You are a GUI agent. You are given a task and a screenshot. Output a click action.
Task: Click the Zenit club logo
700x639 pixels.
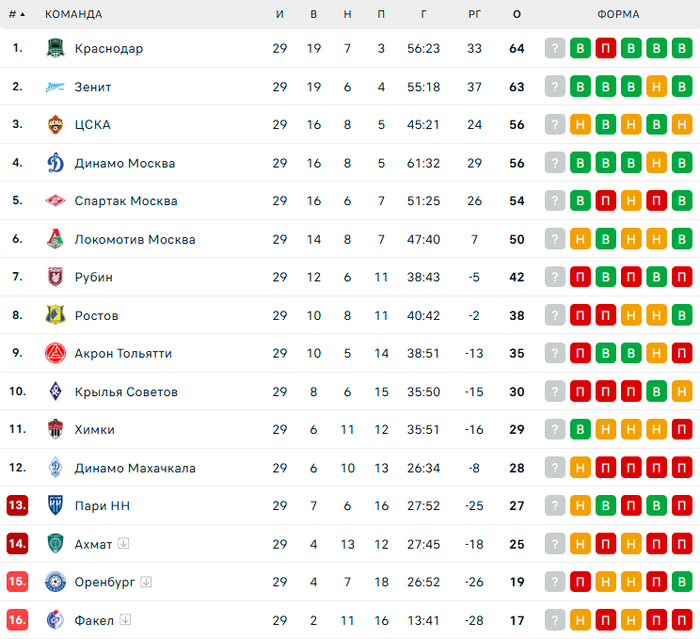coord(56,87)
